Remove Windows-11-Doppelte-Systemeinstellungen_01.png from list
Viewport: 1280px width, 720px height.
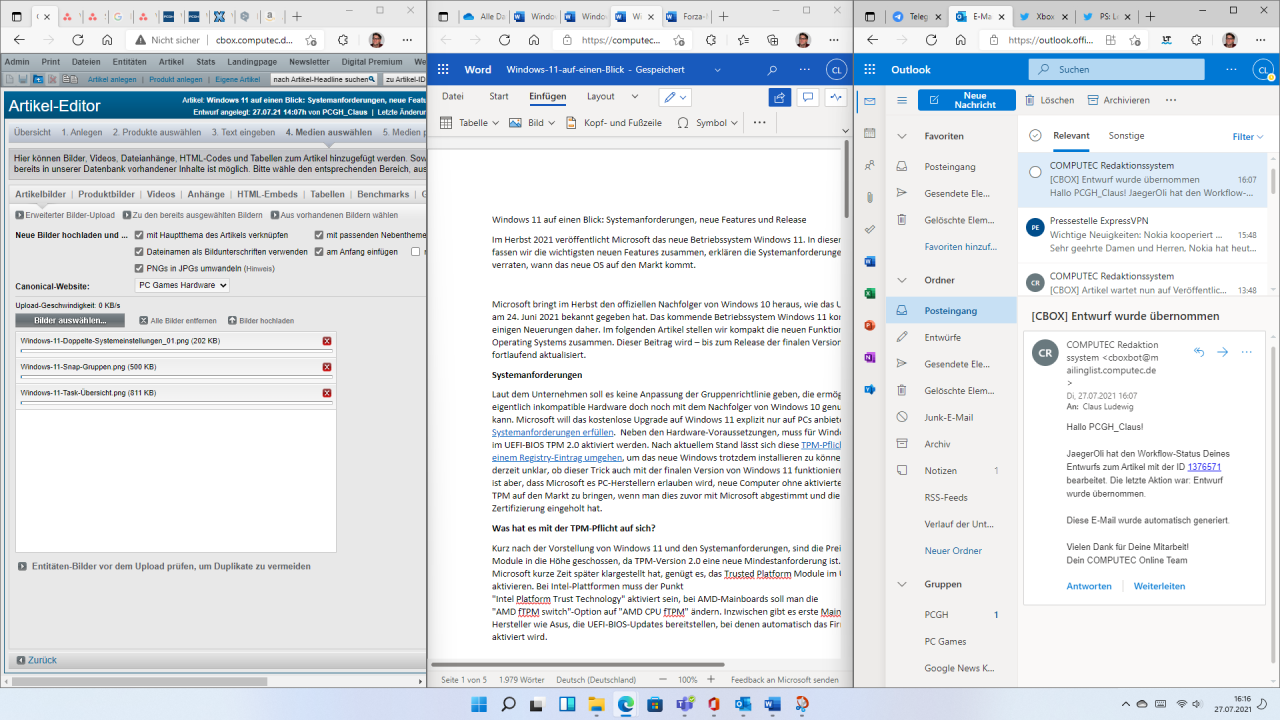[x=327, y=341]
